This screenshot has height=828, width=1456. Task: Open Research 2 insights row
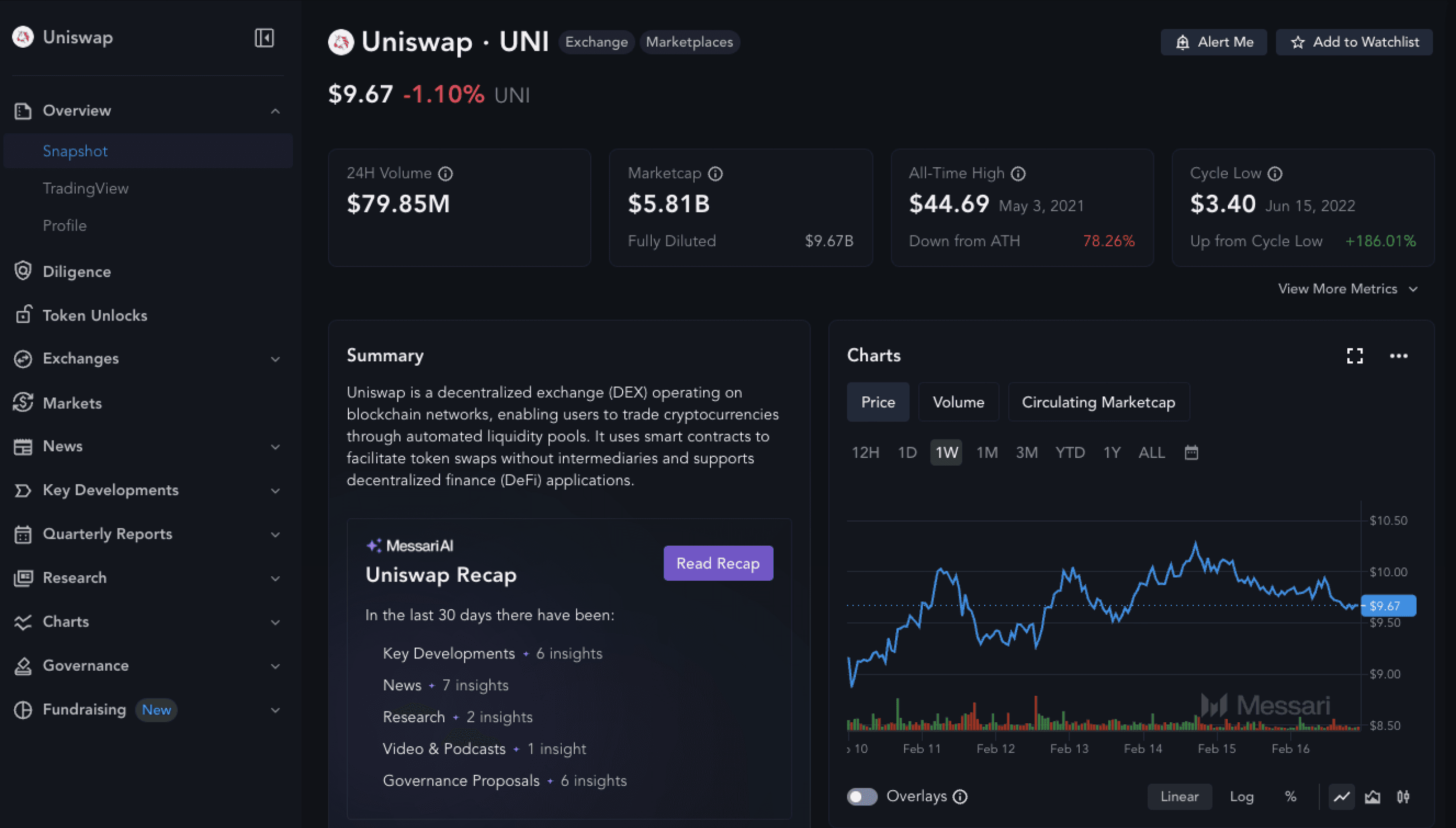click(458, 717)
